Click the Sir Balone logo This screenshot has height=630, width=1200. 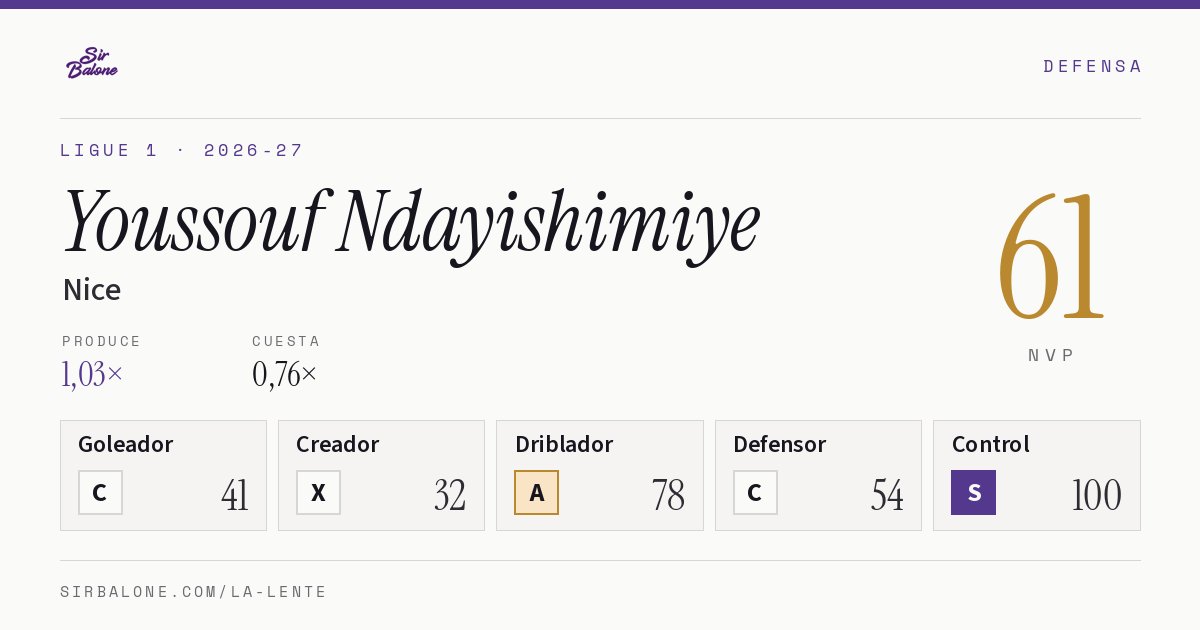(92, 63)
